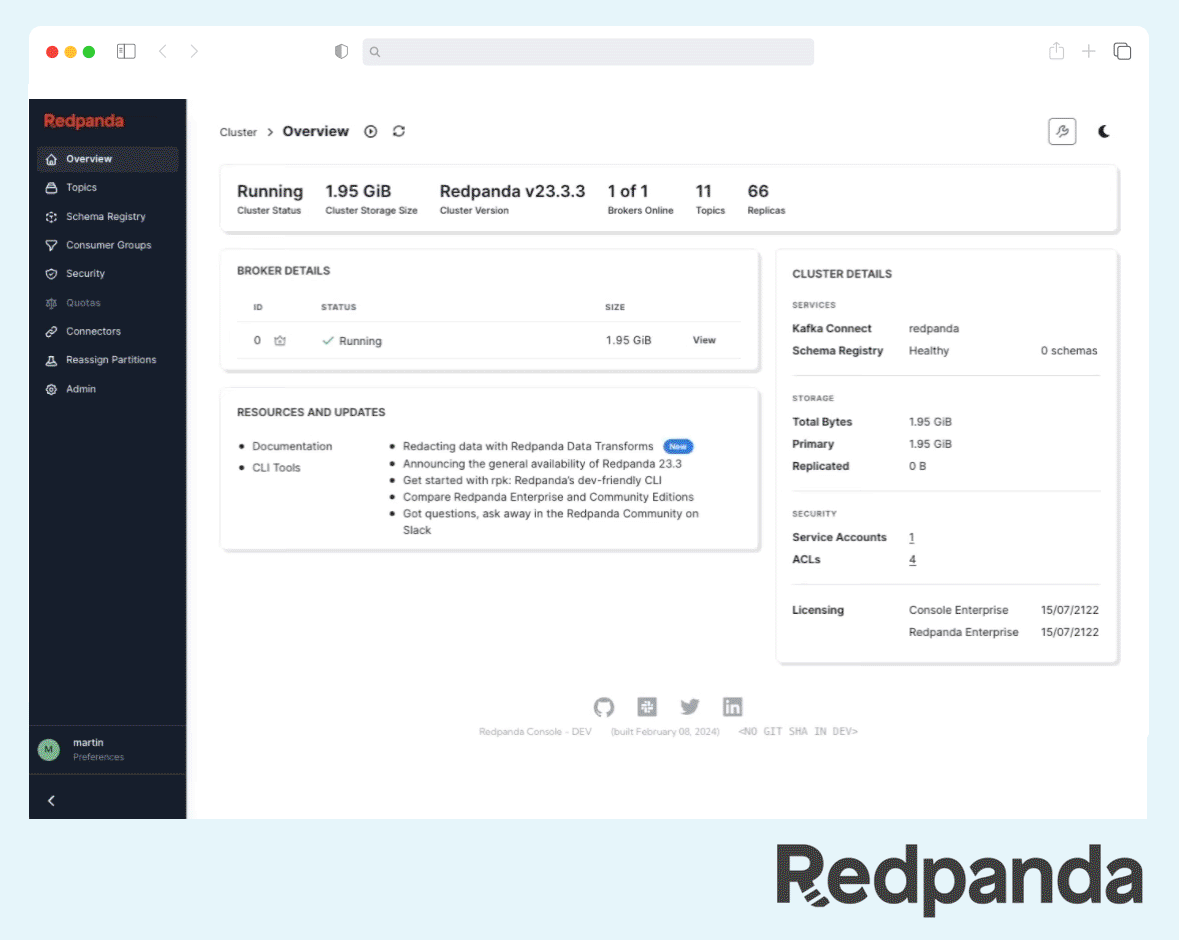Open martin's Preferences user menu
Viewport: 1179px width, 940px height.
coord(97,749)
